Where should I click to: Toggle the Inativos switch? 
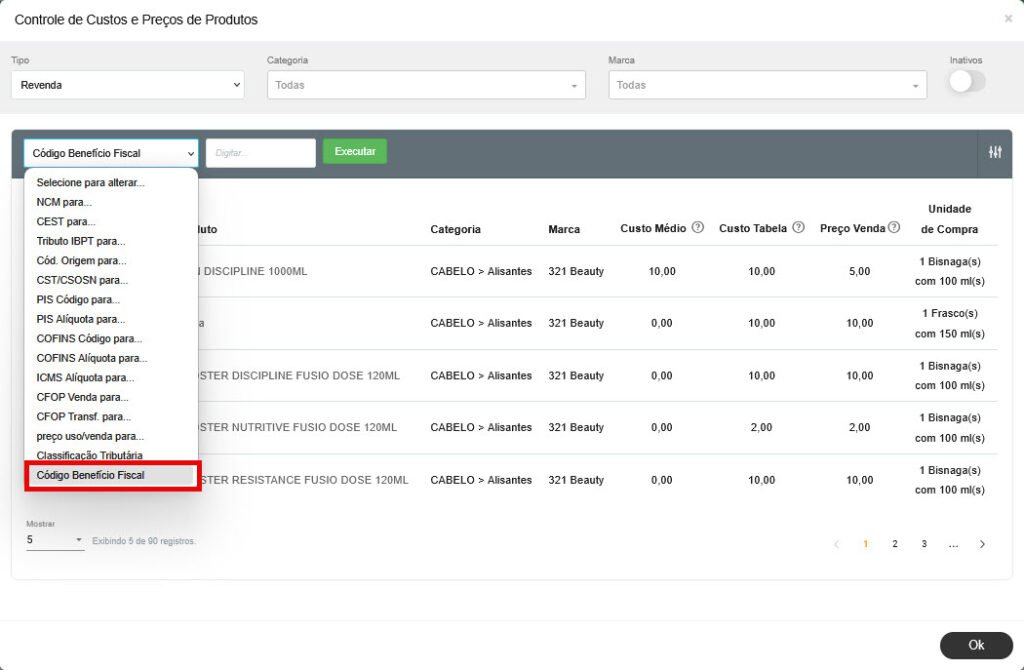pos(966,83)
